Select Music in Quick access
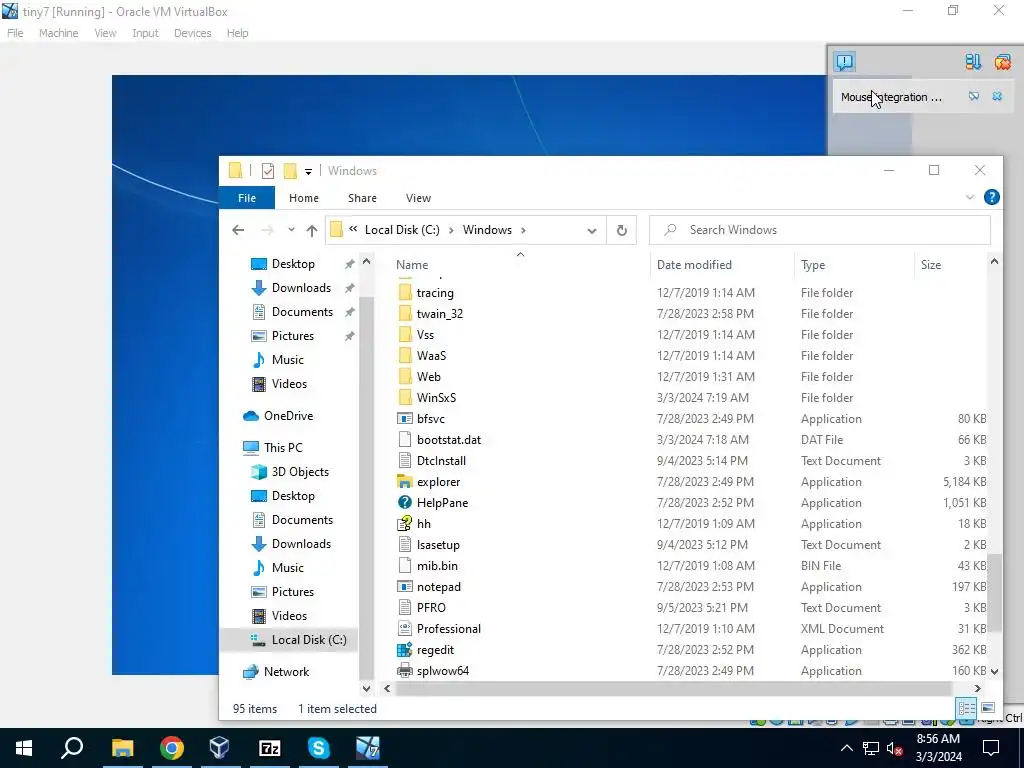The width and height of the screenshot is (1024, 768). [x=287, y=360]
